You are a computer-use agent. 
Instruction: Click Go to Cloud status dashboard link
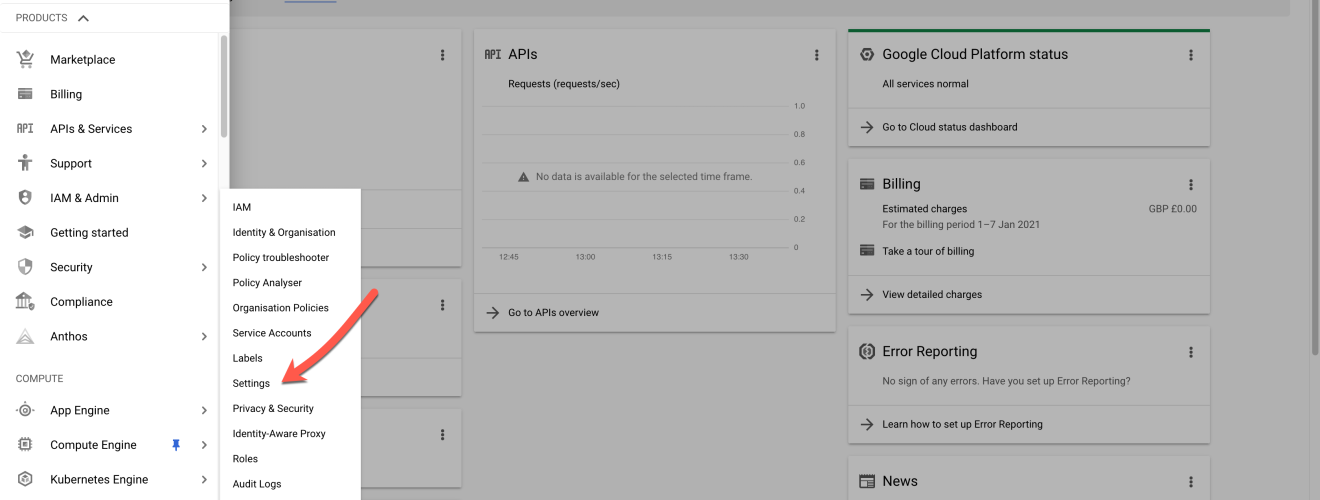[x=949, y=127]
